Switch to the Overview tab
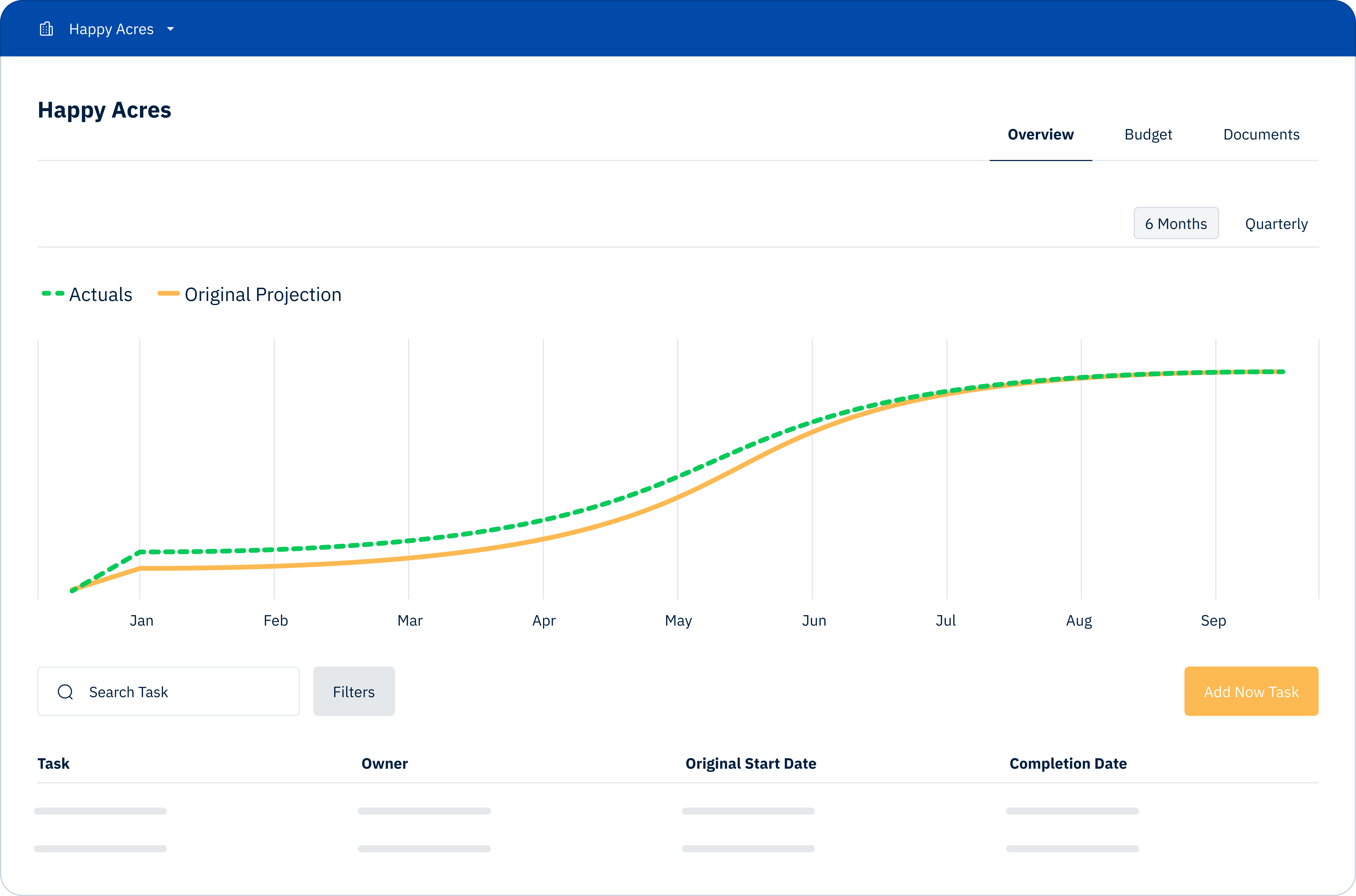1356x896 pixels. click(1040, 135)
